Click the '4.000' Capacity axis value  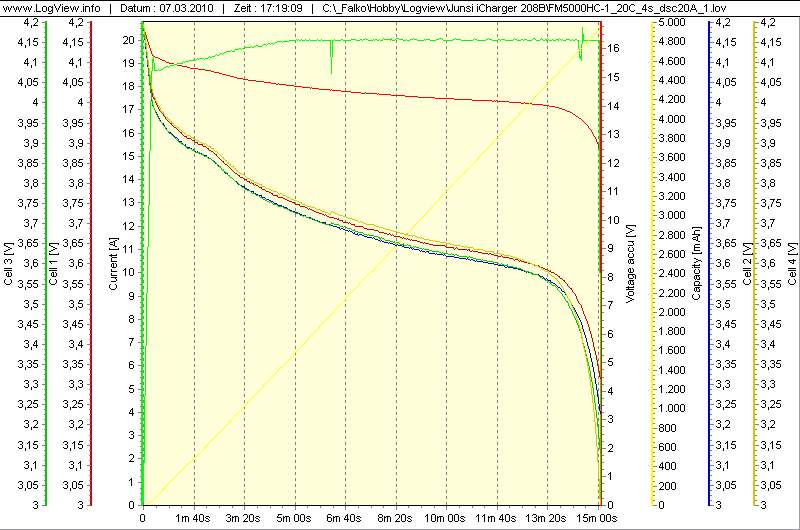point(672,119)
